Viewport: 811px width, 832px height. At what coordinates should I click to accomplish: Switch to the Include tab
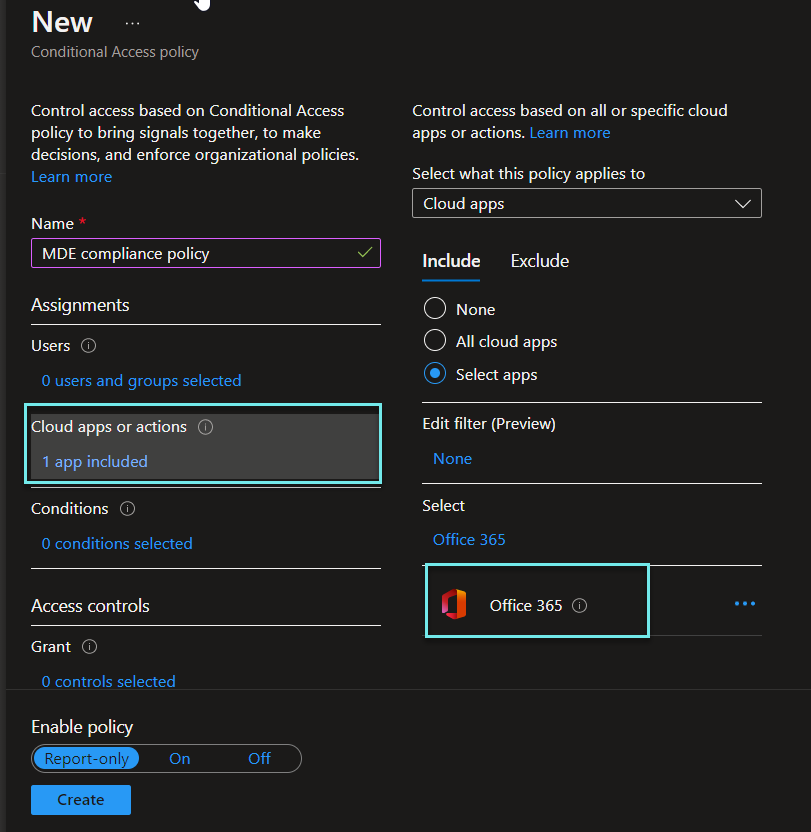pyautogui.click(x=451, y=261)
